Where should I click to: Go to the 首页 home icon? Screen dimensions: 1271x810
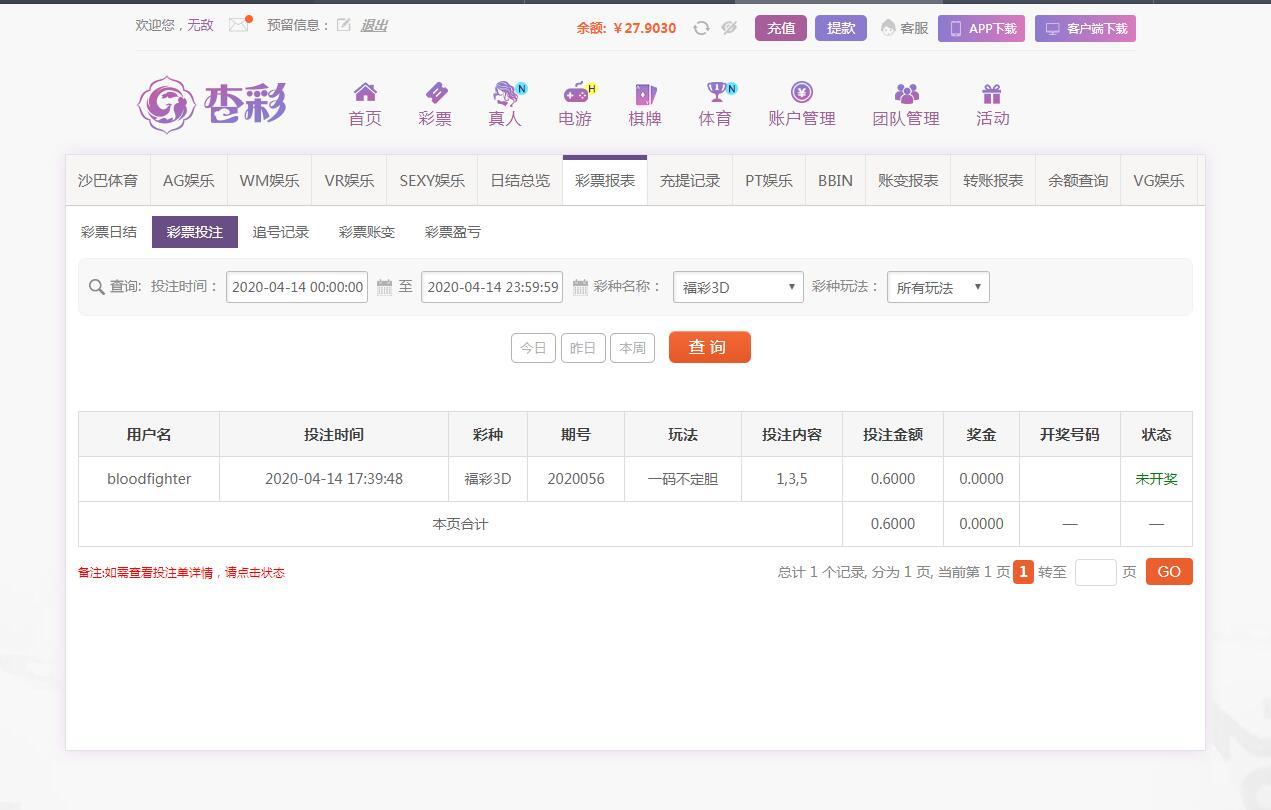tap(365, 94)
